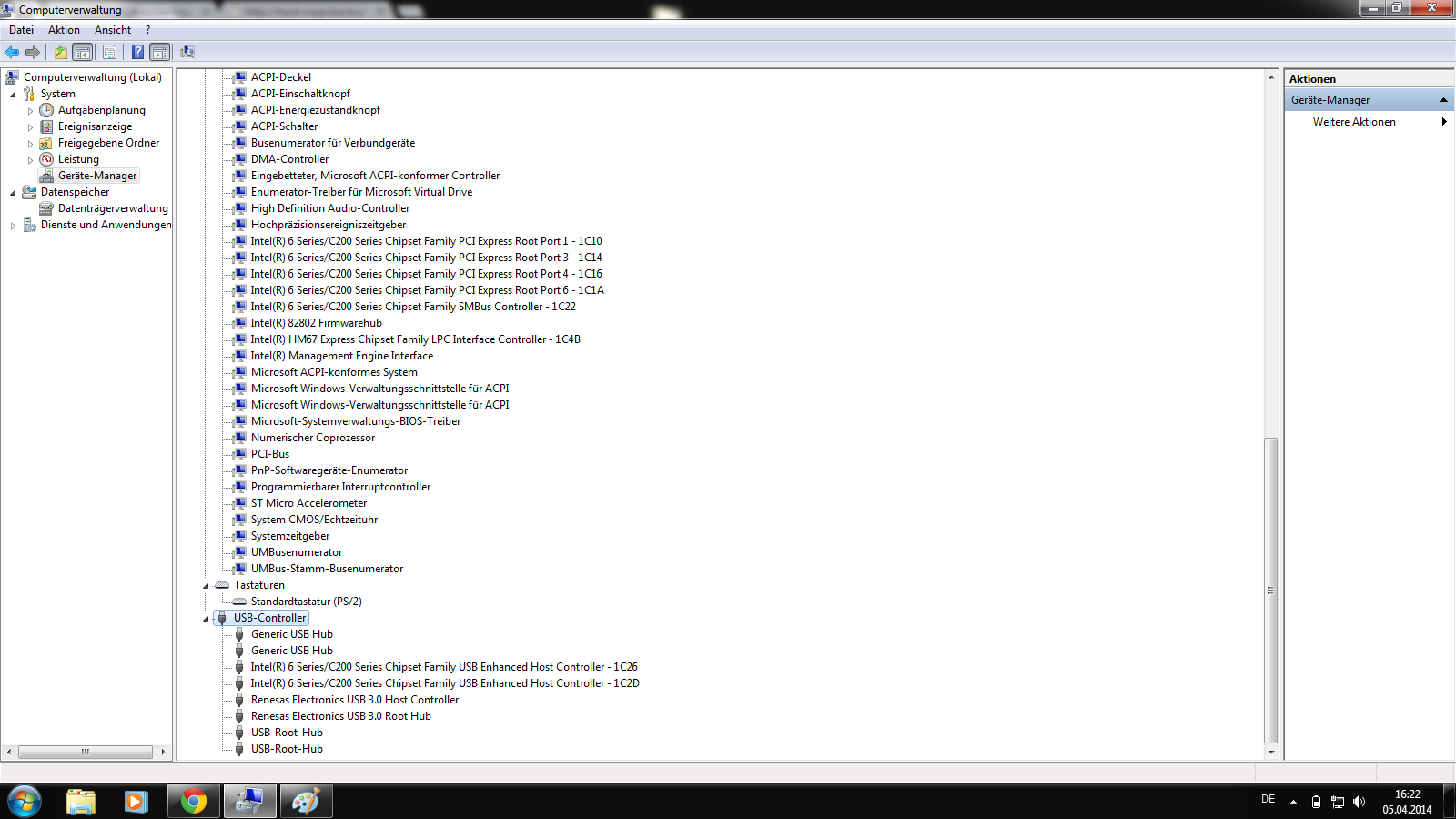Toggle the action pane show/hide icon
The height and width of the screenshot is (819, 1456).
point(160,52)
